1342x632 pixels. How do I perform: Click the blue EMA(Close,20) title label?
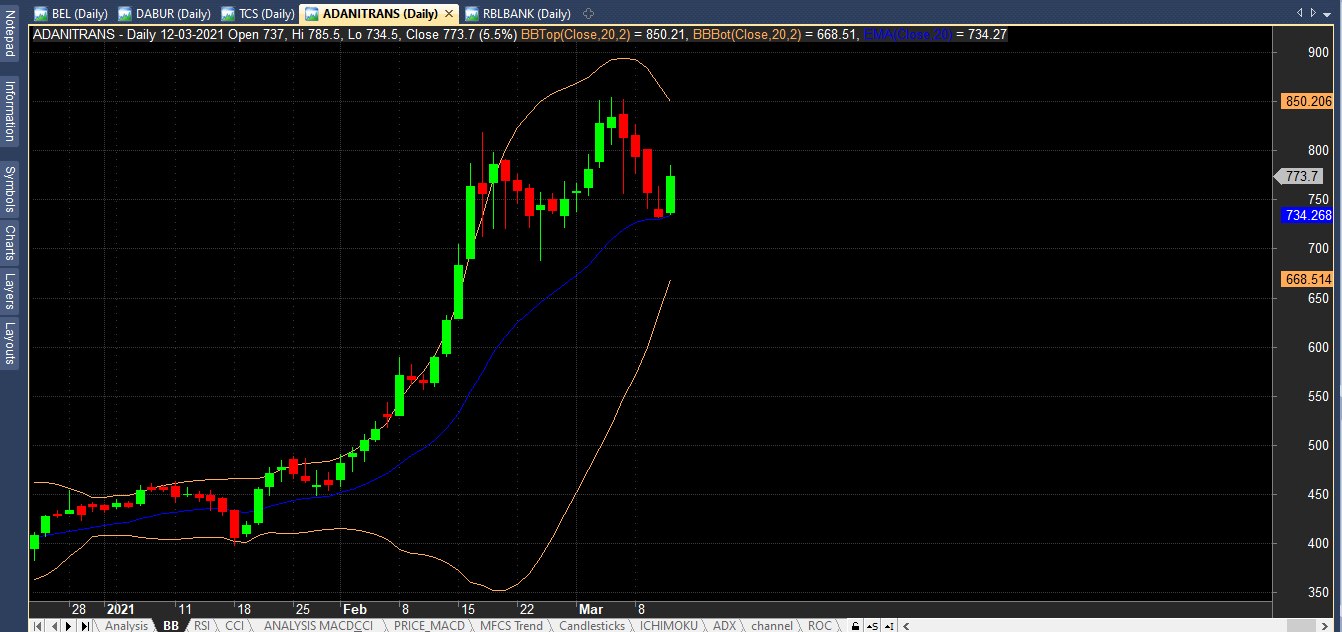point(908,34)
